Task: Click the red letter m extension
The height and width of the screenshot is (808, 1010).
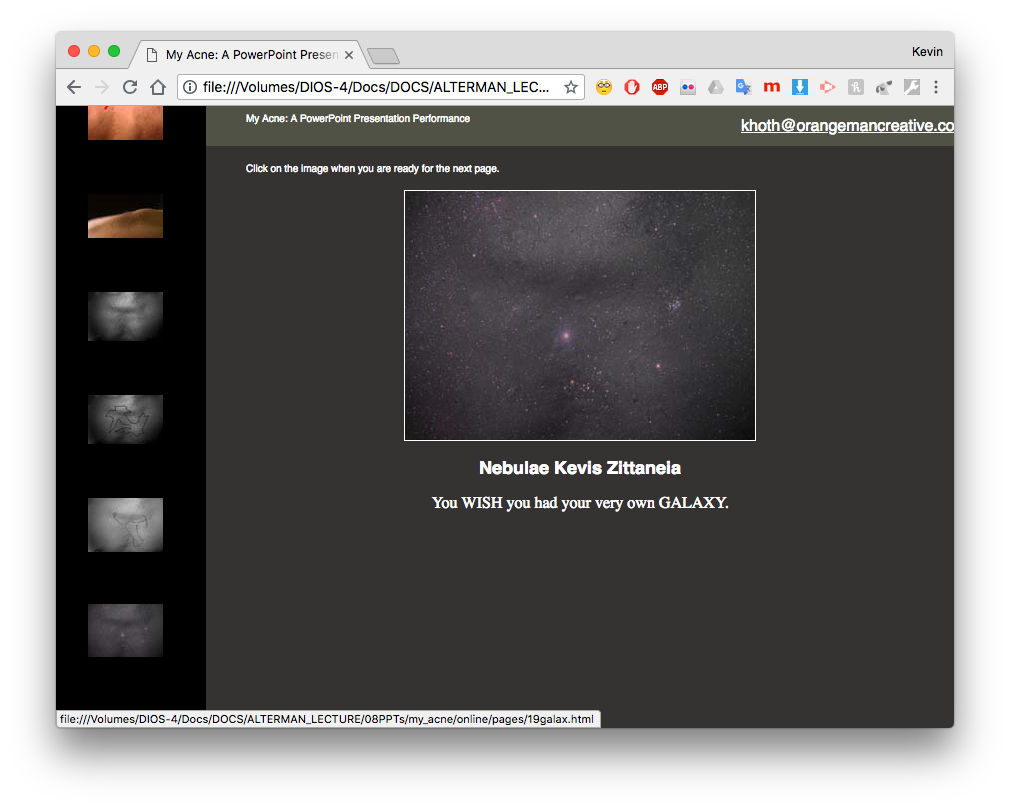Action: pos(772,87)
